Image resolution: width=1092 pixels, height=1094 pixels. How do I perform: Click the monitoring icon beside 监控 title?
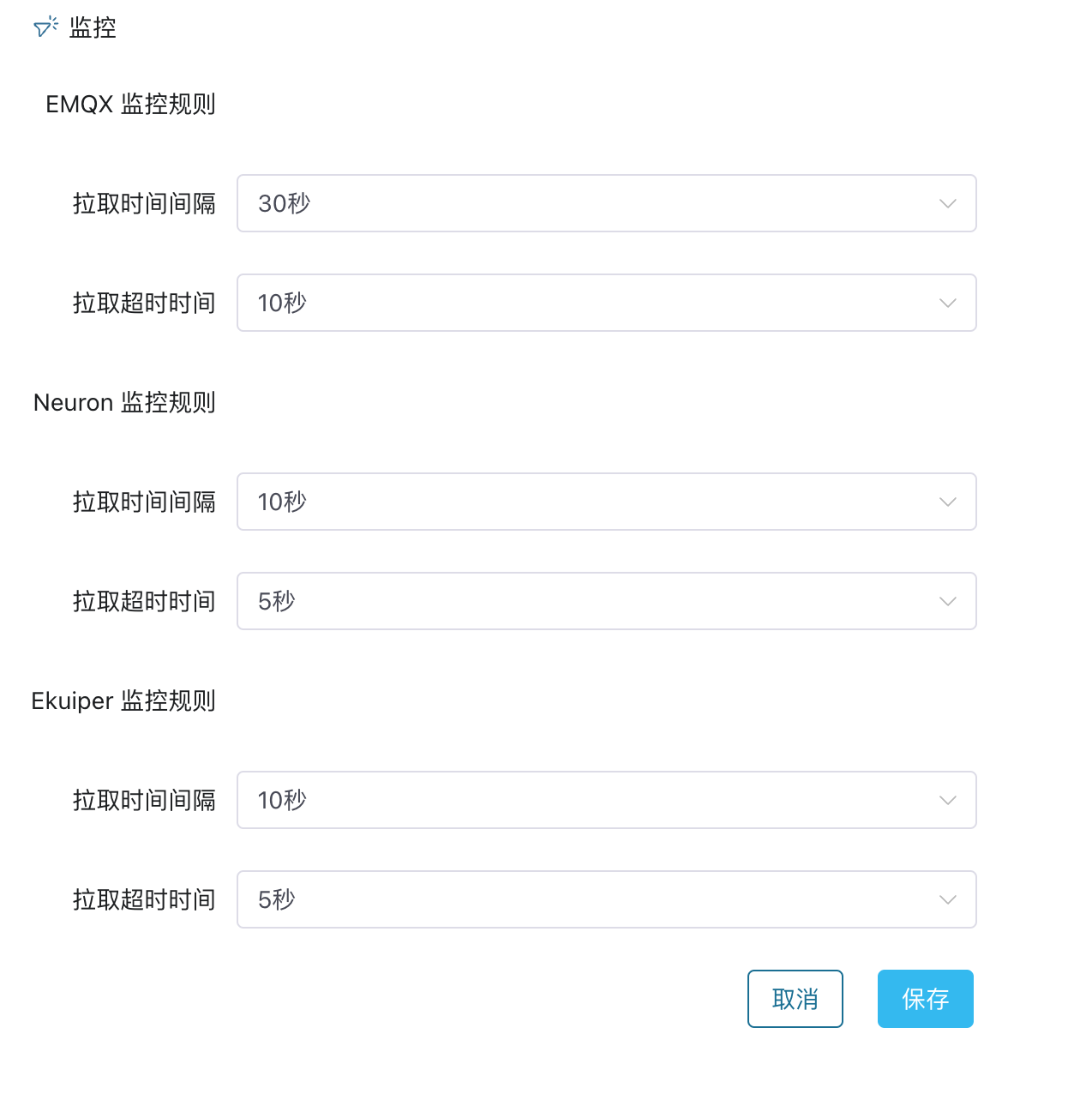pos(45,27)
